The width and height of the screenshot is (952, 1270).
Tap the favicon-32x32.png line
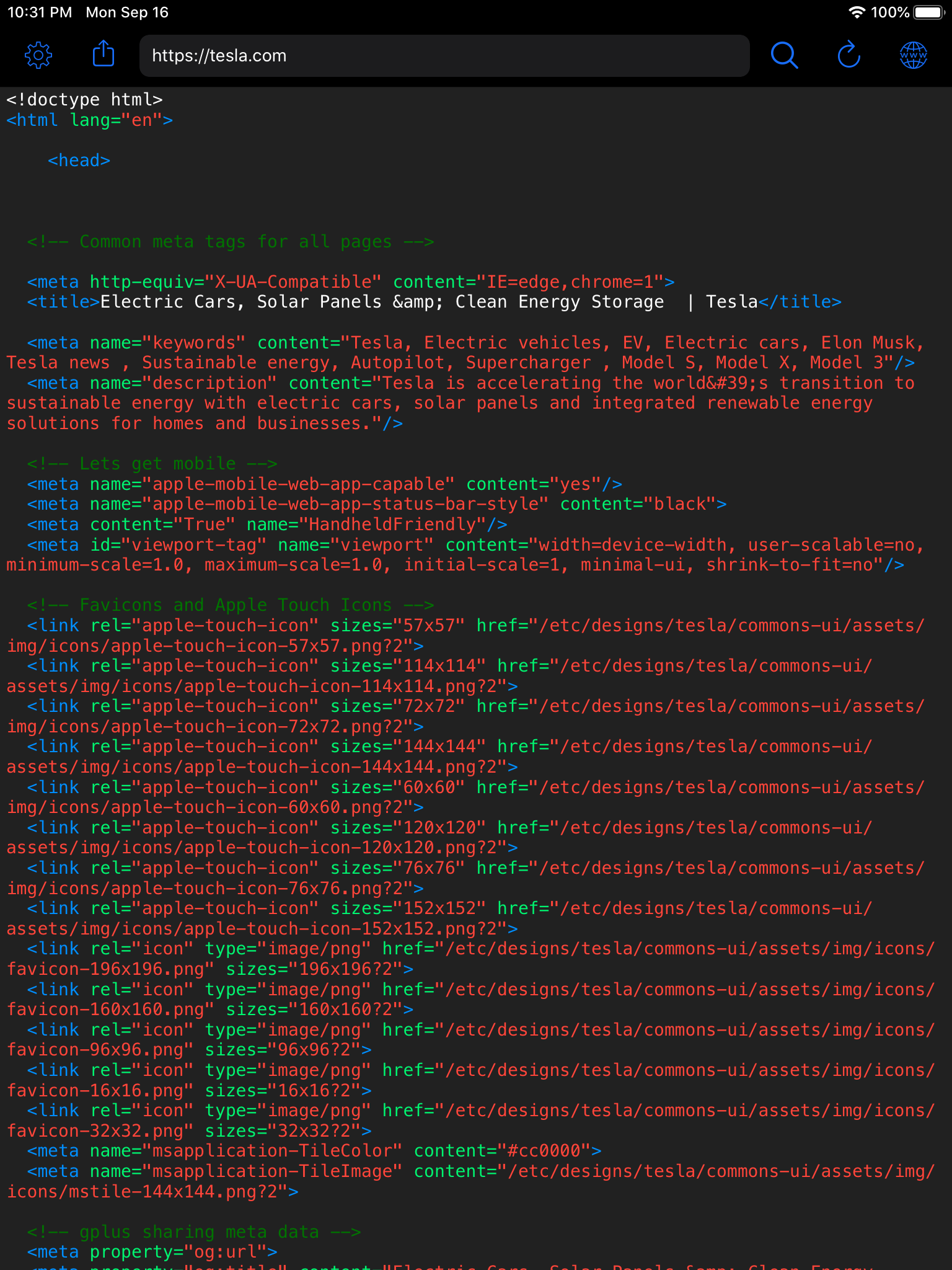pos(470,1120)
